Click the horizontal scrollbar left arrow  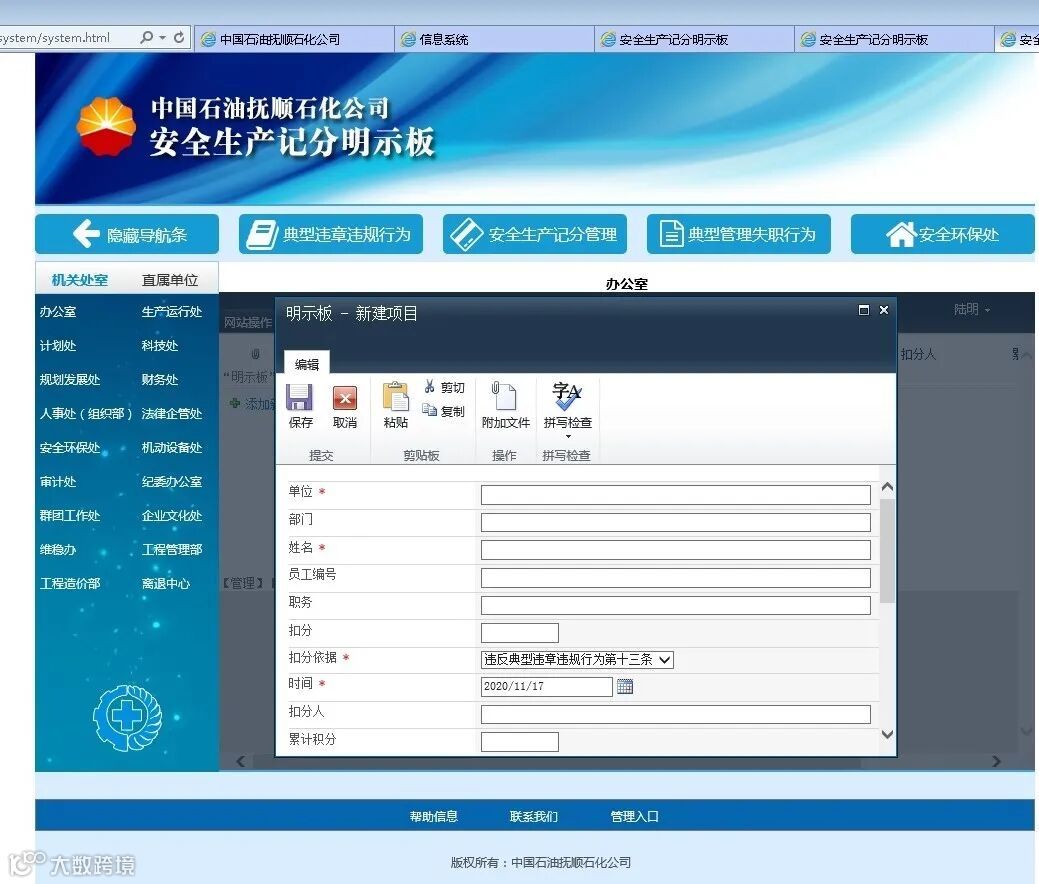[241, 761]
